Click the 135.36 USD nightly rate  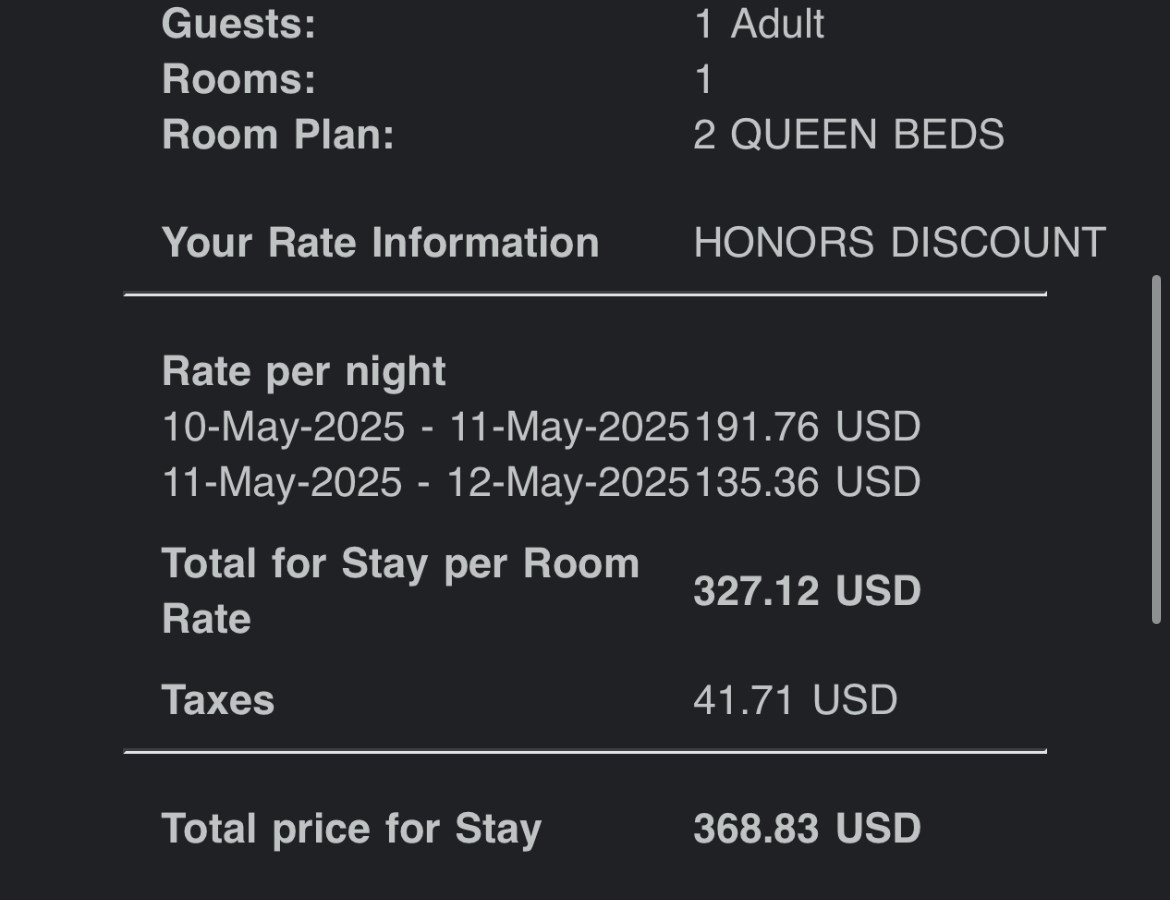(x=807, y=482)
